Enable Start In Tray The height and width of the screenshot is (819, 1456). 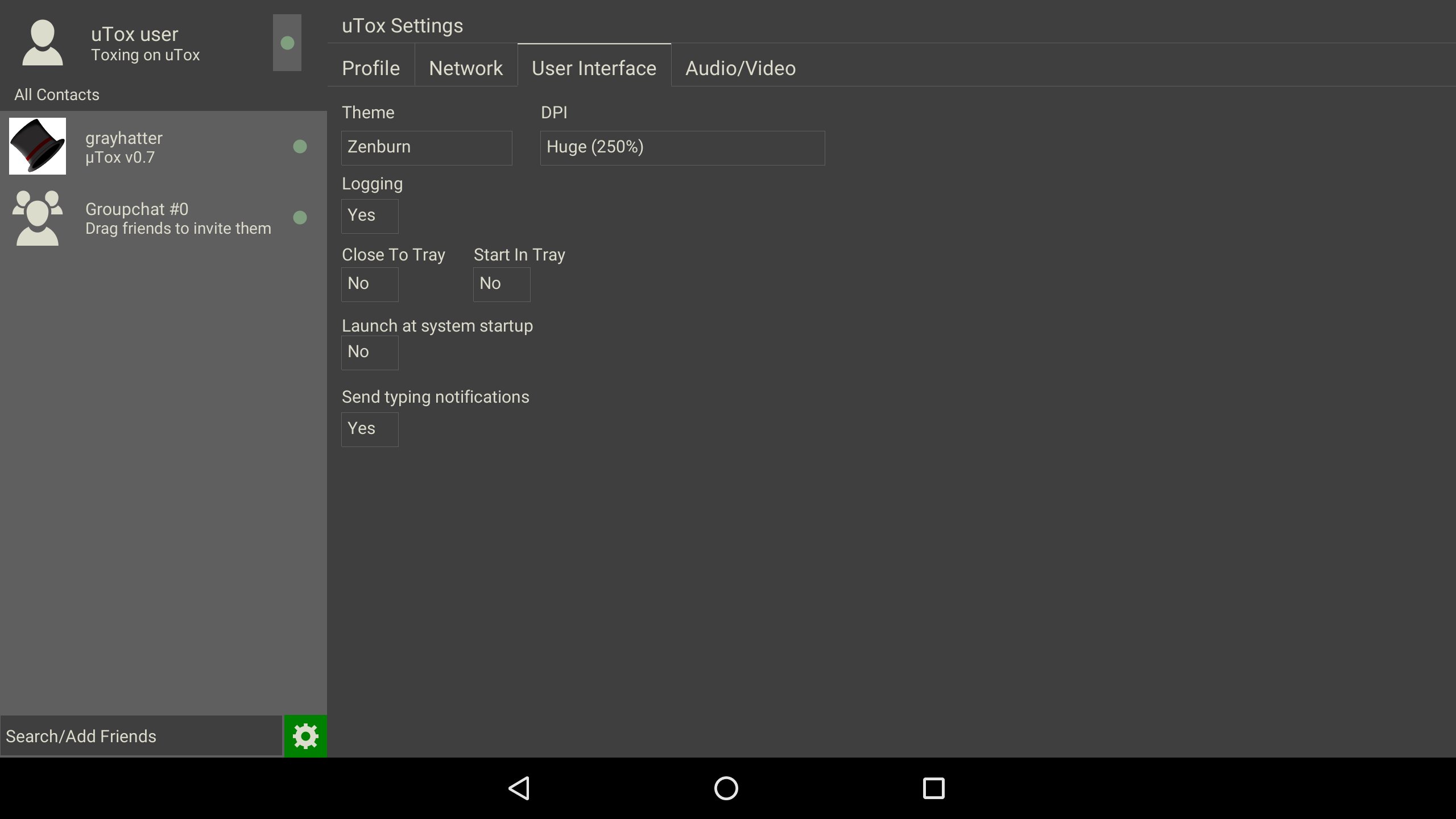(x=501, y=284)
